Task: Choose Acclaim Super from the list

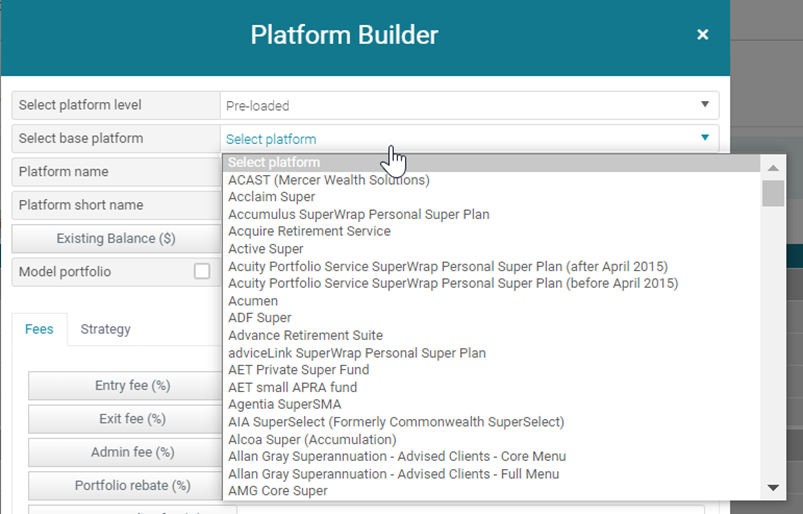Action: tap(492, 197)
